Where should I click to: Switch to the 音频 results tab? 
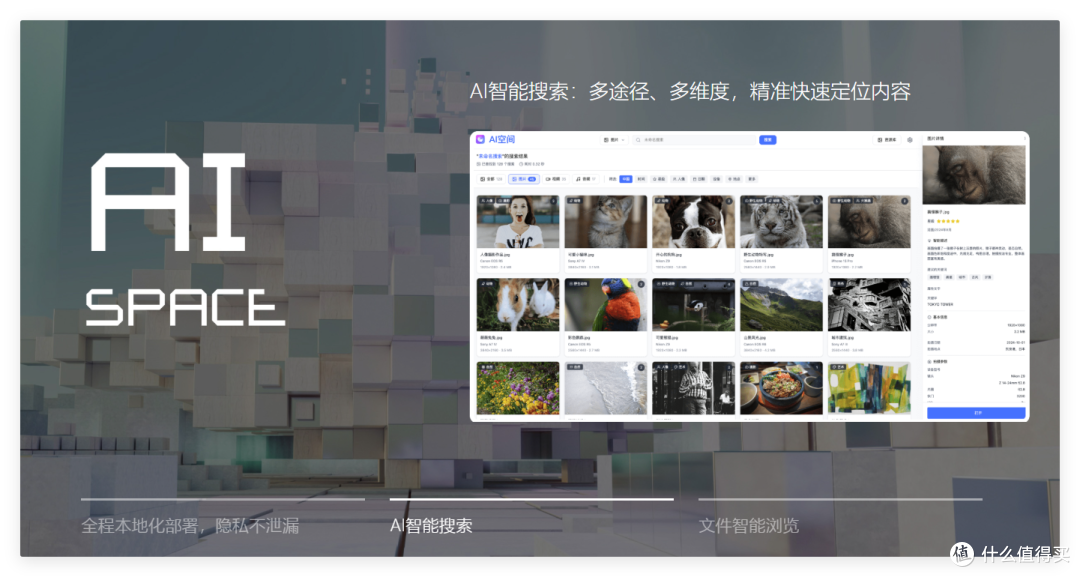coord(585,179)
